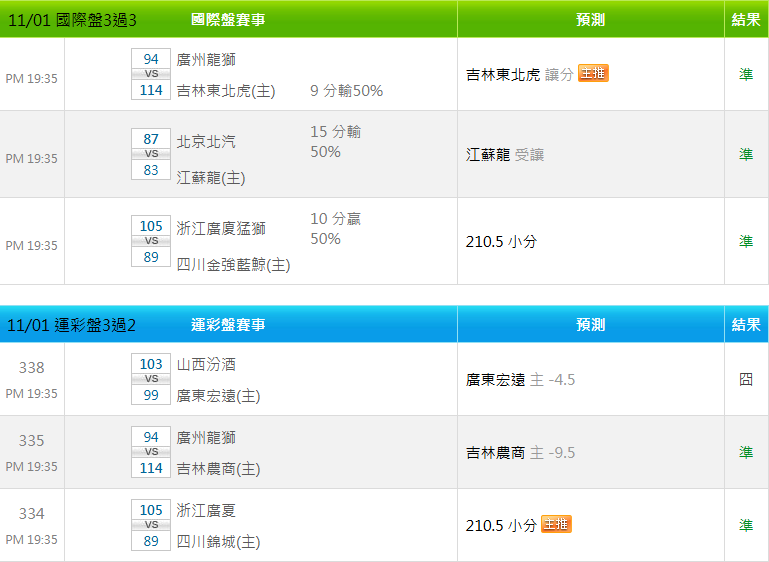This screenshot has height=562, width=769.
Task: Click the score 83 for 江蘇龍(主)
Action: [x=151, y=170]
